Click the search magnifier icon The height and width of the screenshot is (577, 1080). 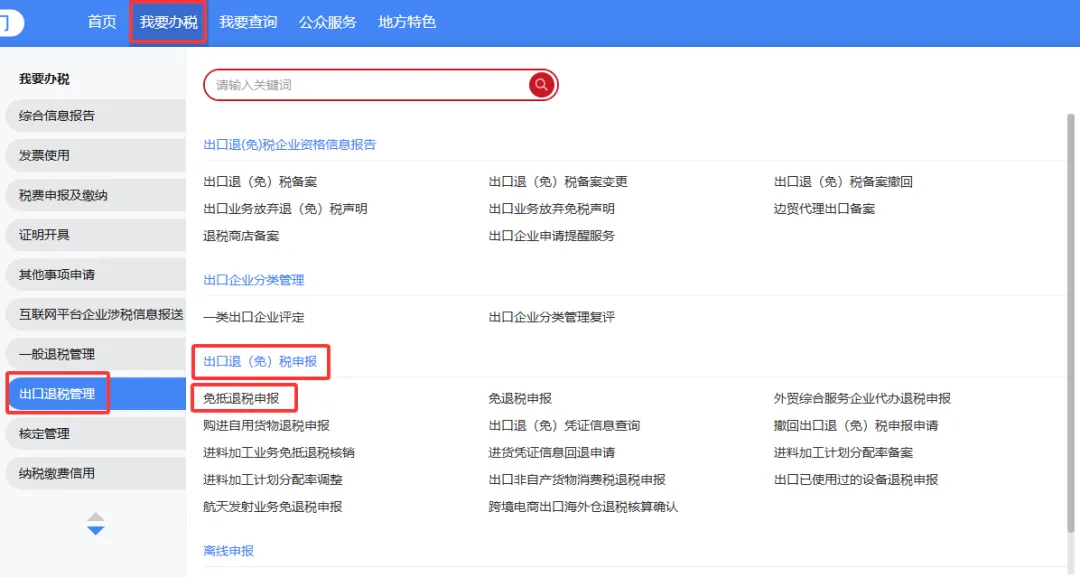[x=541, y=85]
